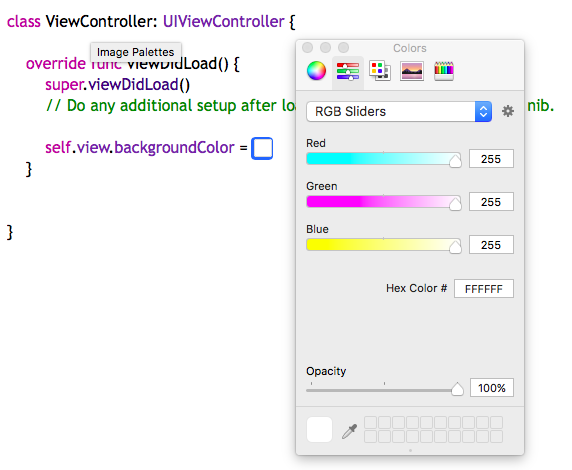Click the 'Do any additional setup' comment

pos(171,106)
